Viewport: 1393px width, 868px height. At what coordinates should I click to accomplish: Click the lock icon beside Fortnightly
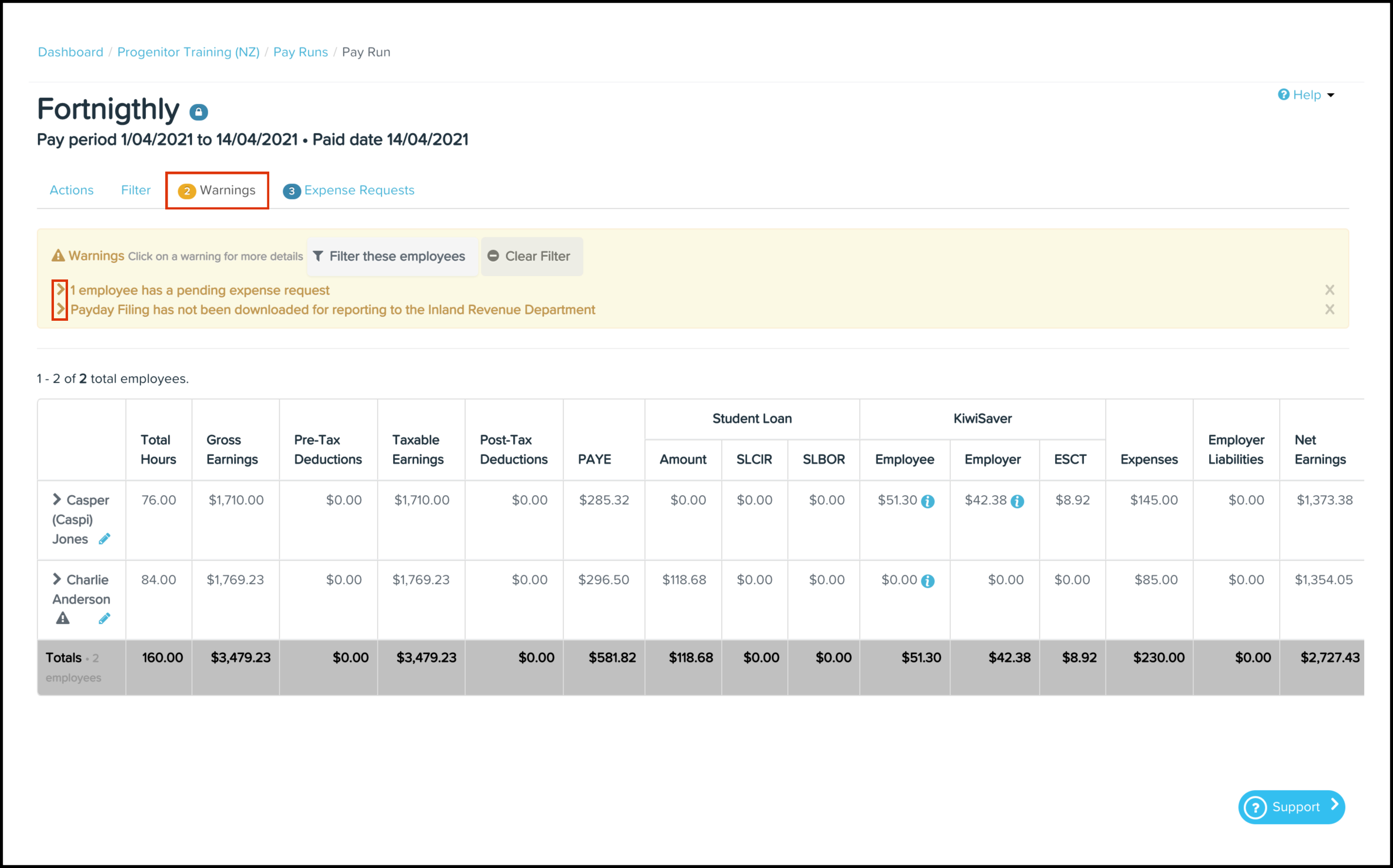click(x=199, y=112)
